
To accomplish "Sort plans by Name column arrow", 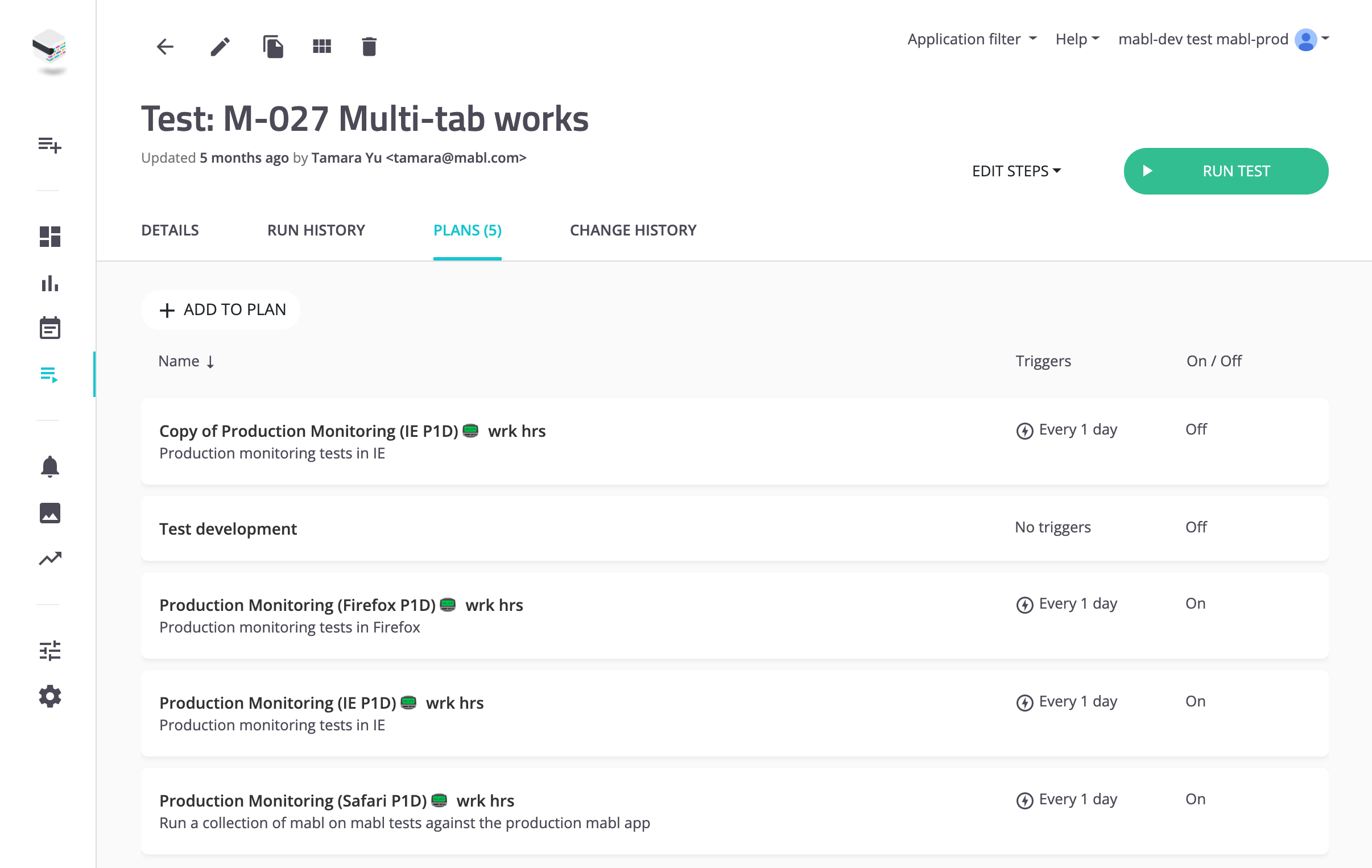I will 210,362.
